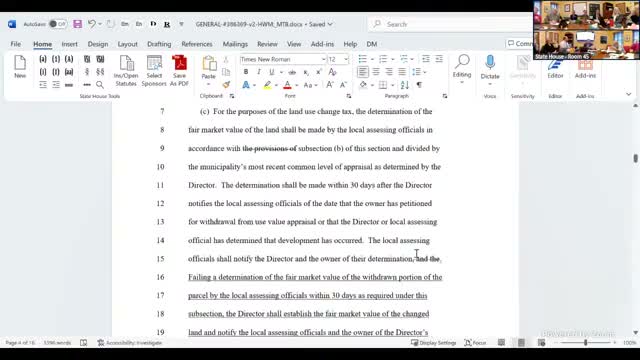
Task: Click the Copy icon
Action: pos(226,72)
